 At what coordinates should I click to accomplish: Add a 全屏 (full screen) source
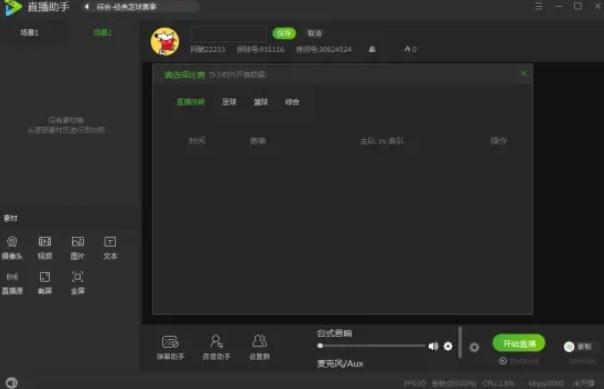[x=77, y=283]
